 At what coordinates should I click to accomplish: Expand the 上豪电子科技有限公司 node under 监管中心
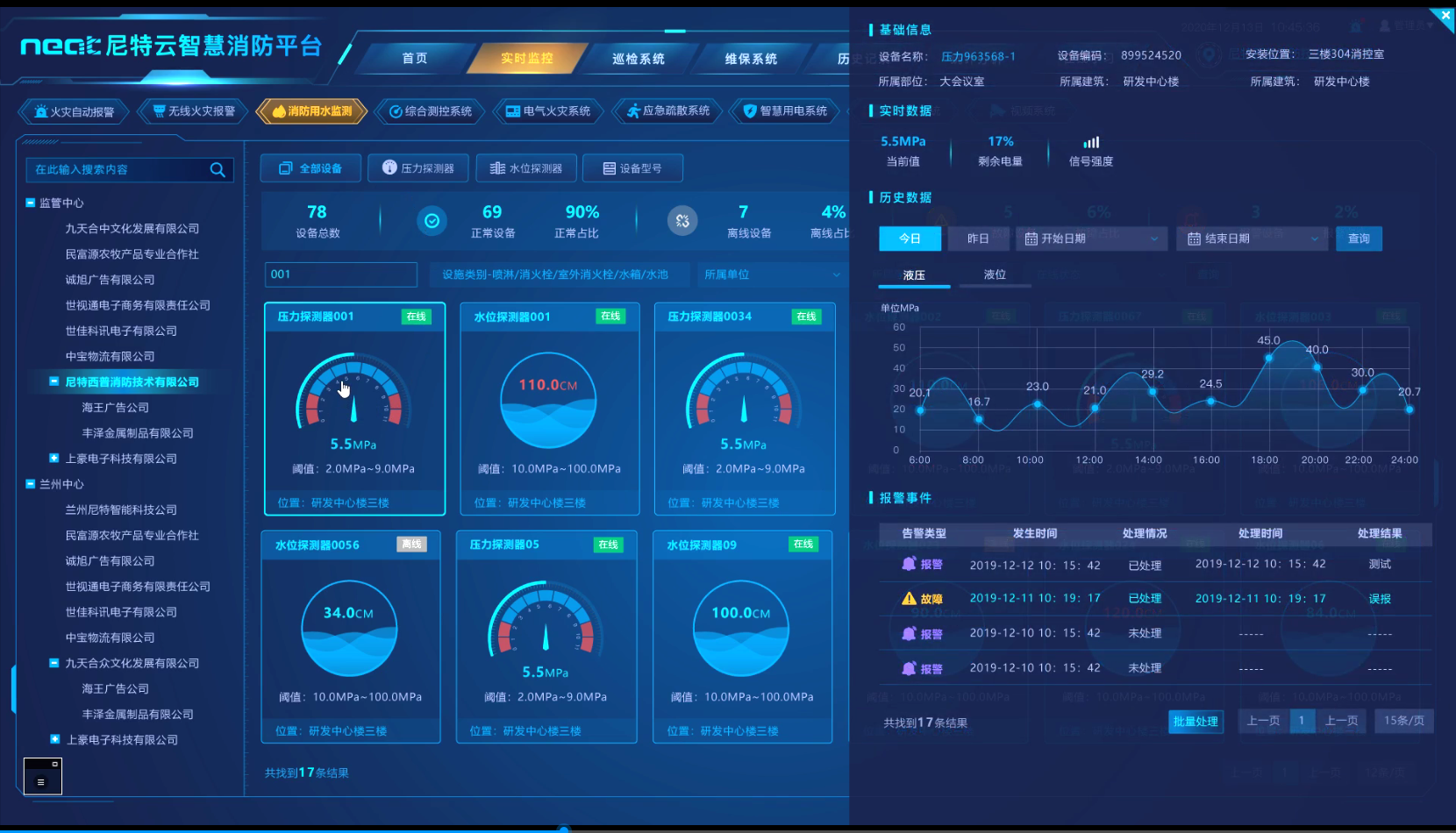click(x=54, y=459)
